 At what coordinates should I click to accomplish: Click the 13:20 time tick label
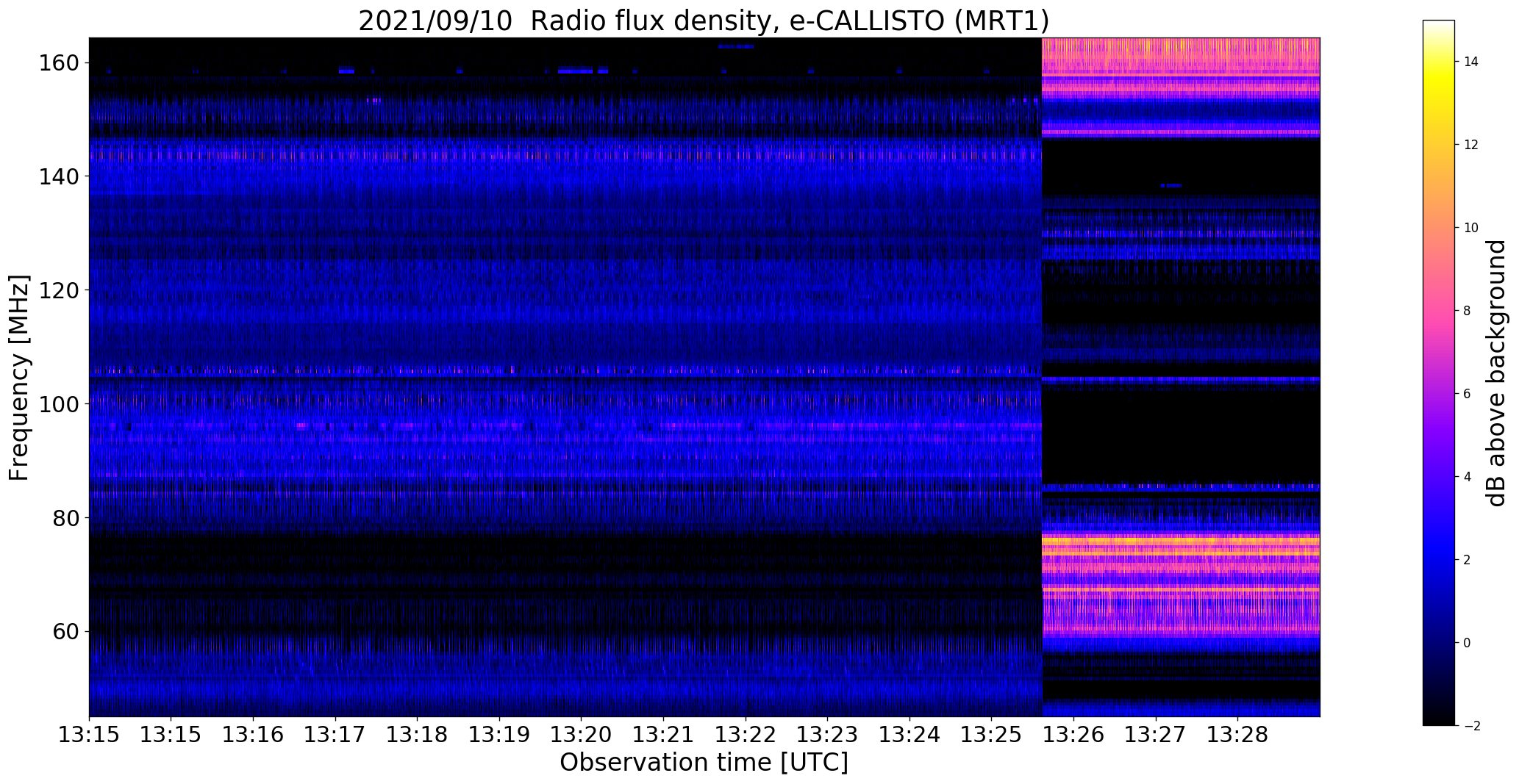point(582,735)
